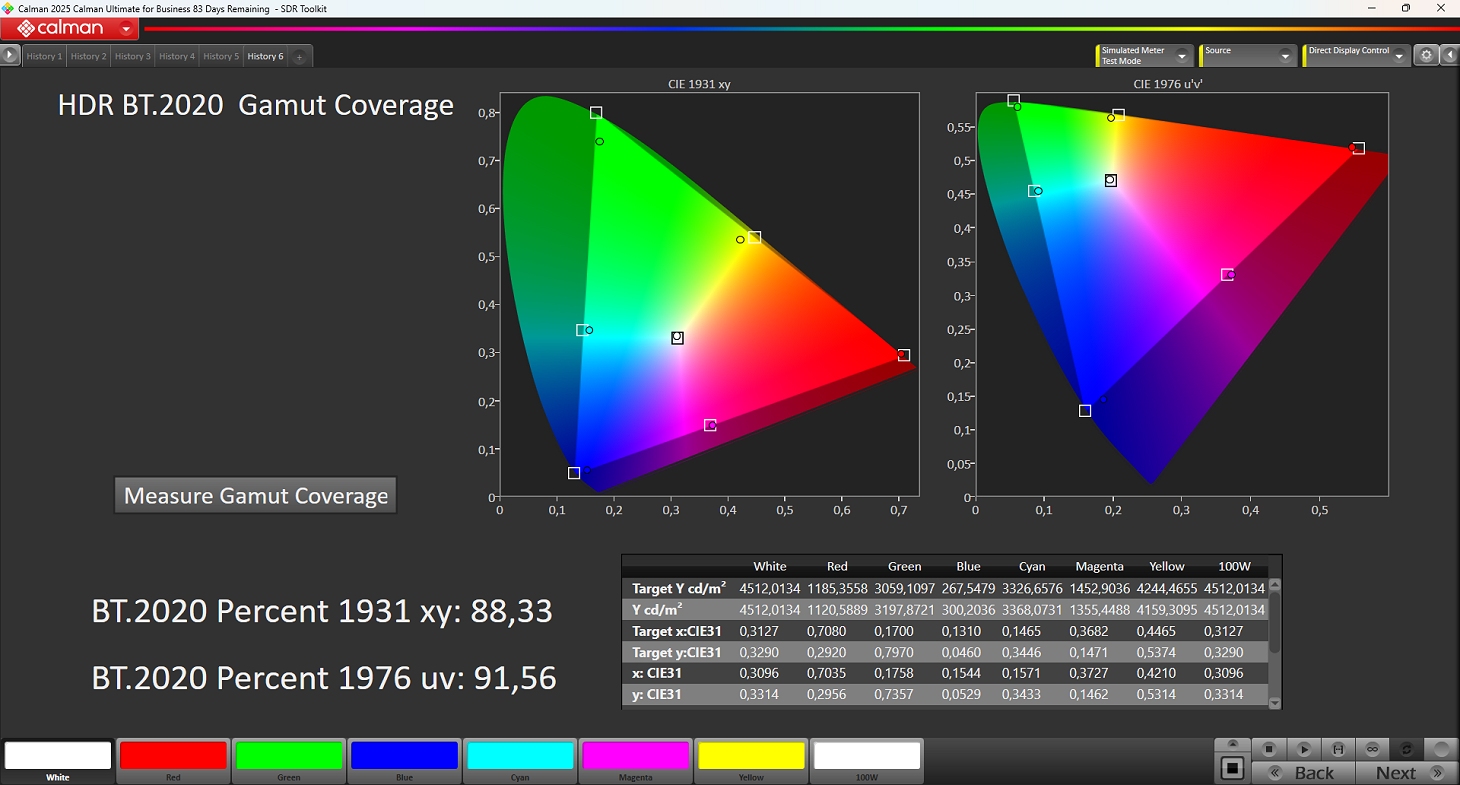
Task: Click the single read bracket icon
Action: pyautogui.click(x=1338, y=749)
